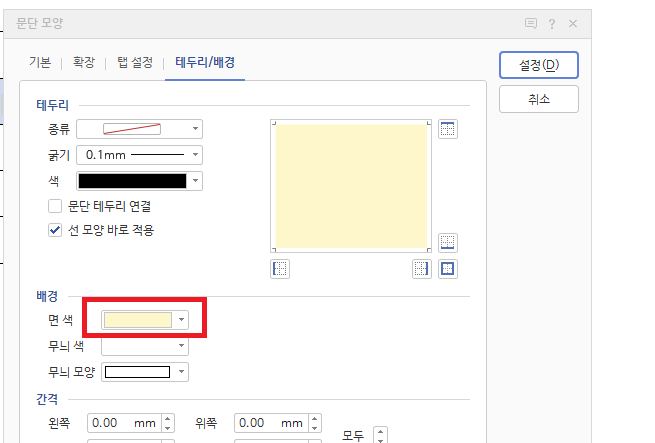Uncheck 선 모양 바로 적용 checkbox
Image resolution: width=655 pixels, height=443 pixels.
(56, 229)
